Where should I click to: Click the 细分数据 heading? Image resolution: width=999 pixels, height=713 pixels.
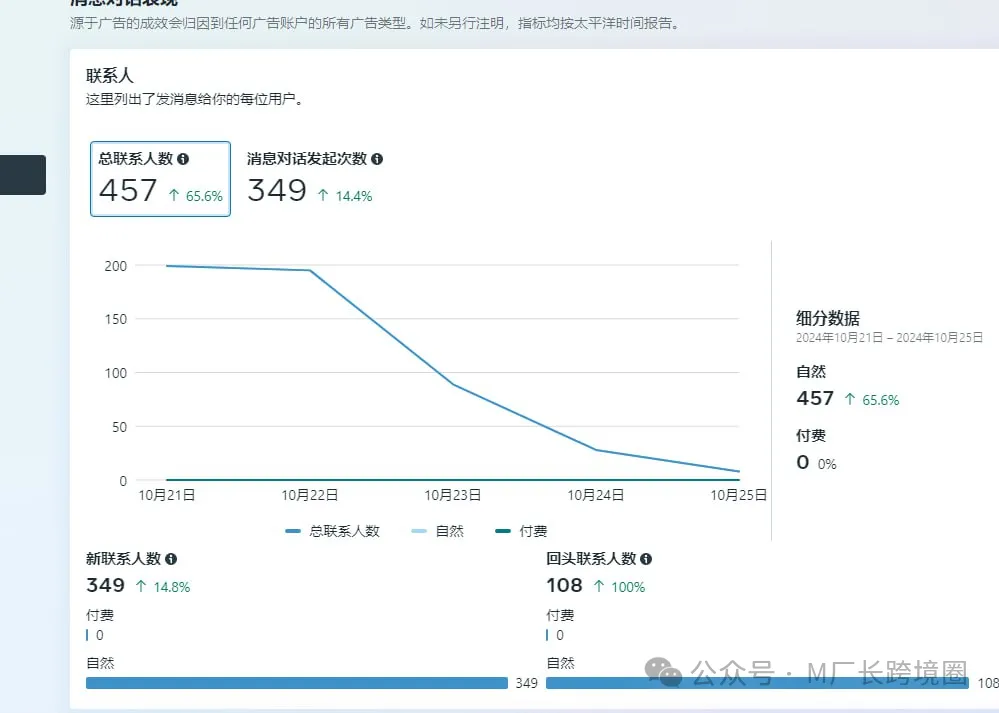(x=828, y=318)
